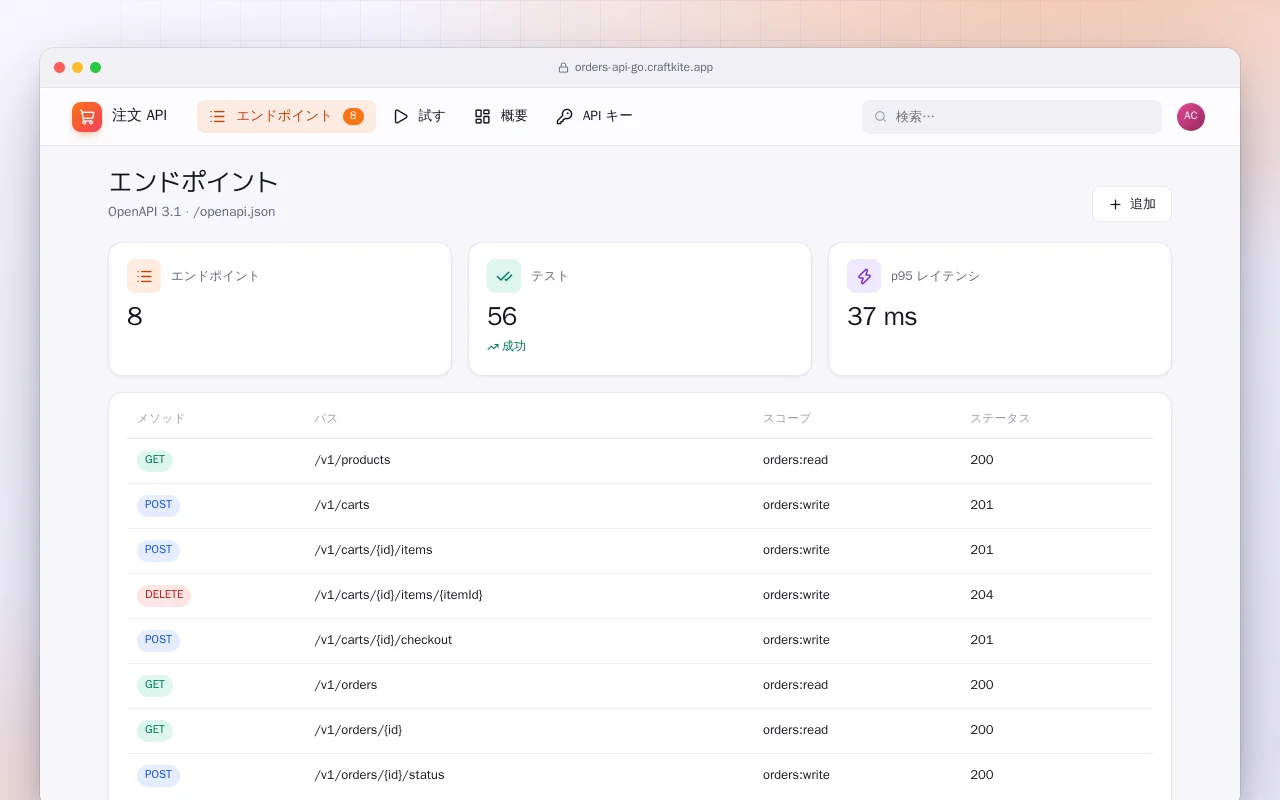Open the AC user avatar
The image size is (1280, 800).
click(1191, 117)
